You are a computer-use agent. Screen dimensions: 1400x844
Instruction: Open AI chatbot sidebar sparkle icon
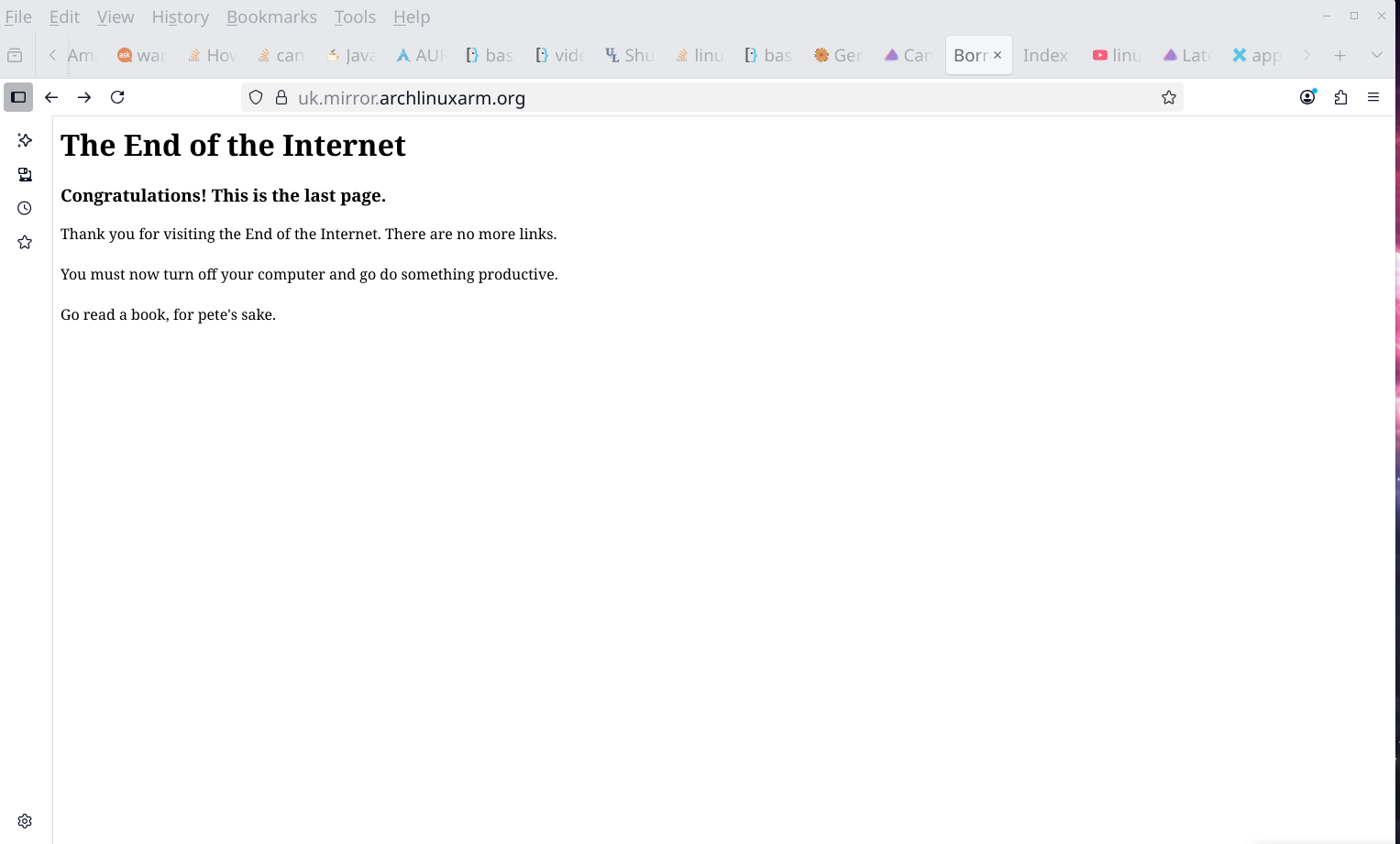[25, 140]
